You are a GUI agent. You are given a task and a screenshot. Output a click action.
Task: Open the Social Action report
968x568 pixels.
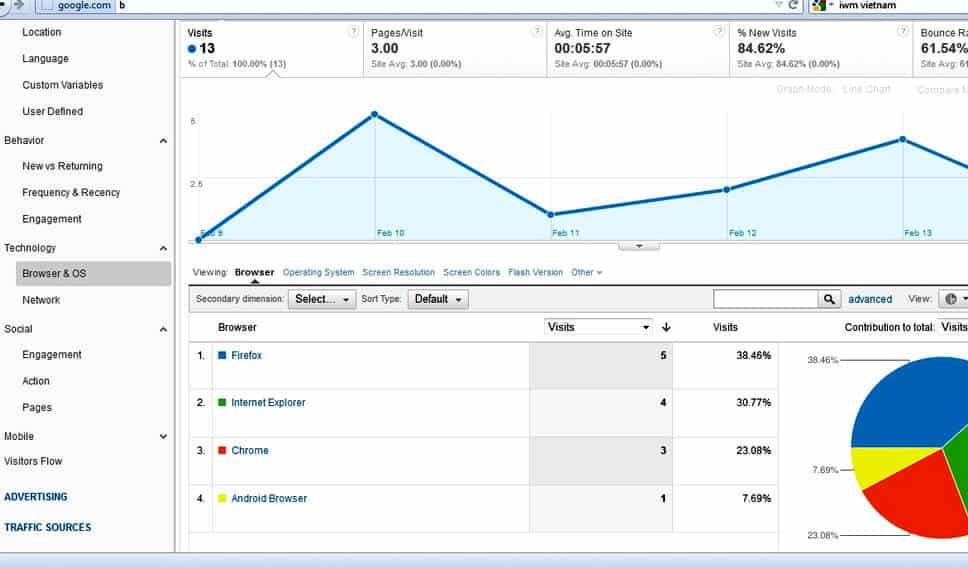point(36,382)
